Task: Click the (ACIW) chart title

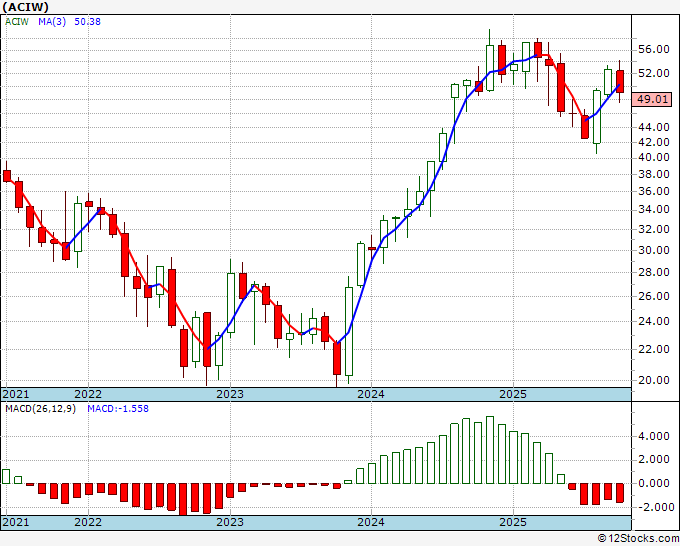Action: click(x=26, y=7)
